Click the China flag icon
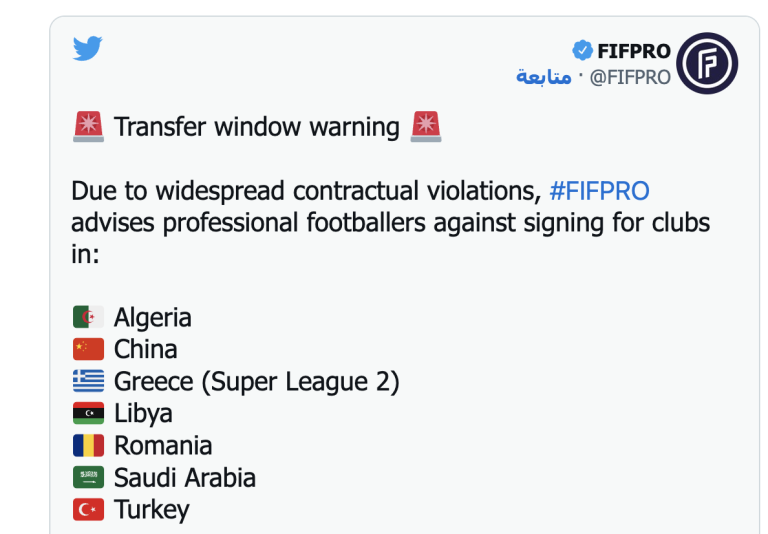Screen dimensions: 768x534 (x=88, y=349)
